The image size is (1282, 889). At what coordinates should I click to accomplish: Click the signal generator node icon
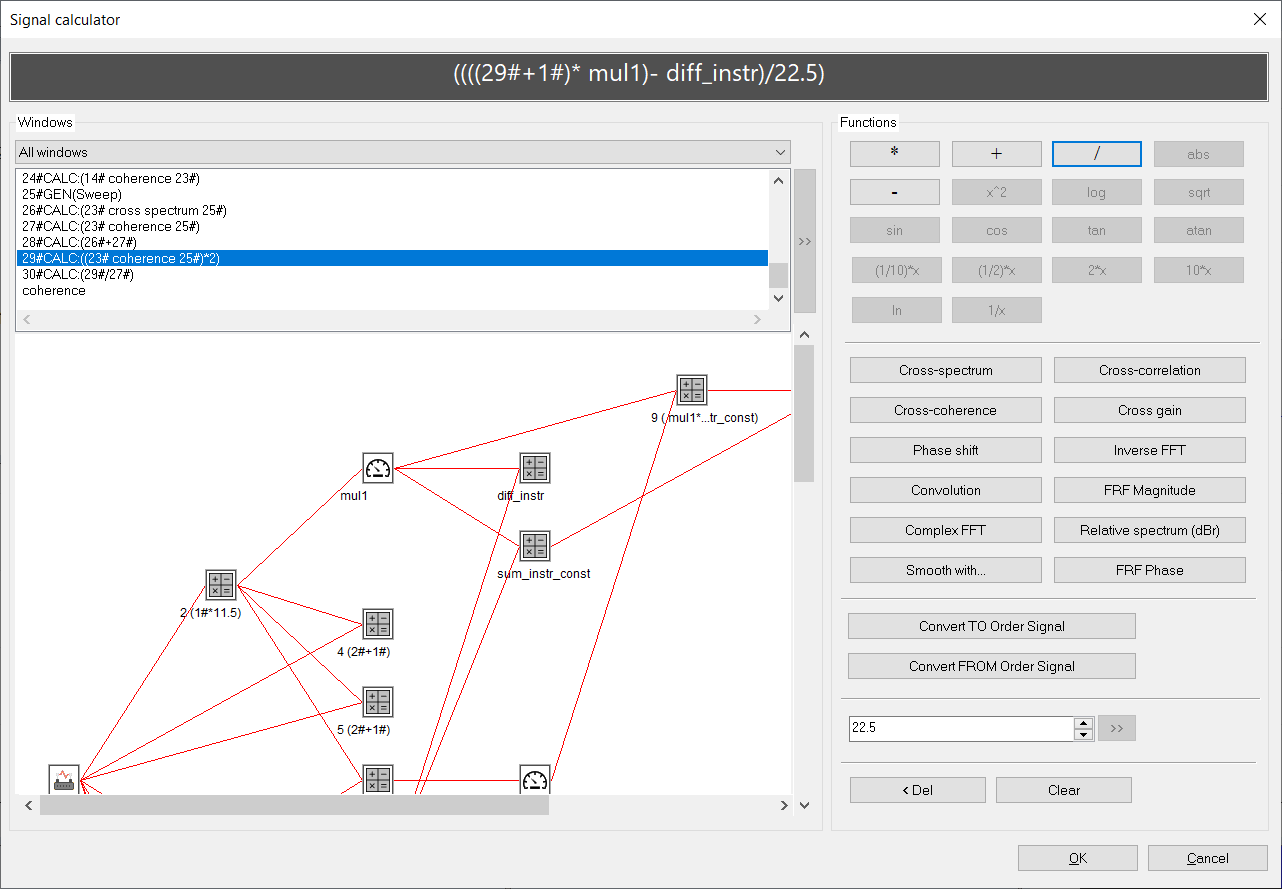(x=64, y=780)
